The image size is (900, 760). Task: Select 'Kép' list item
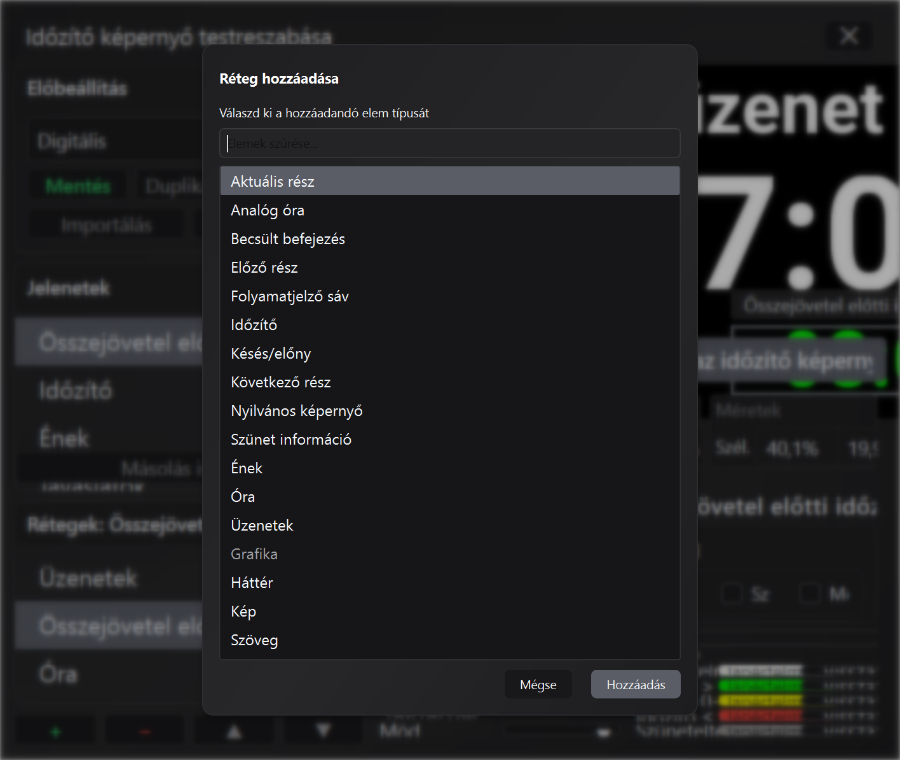pyautogui.click(x=450, y=612)
